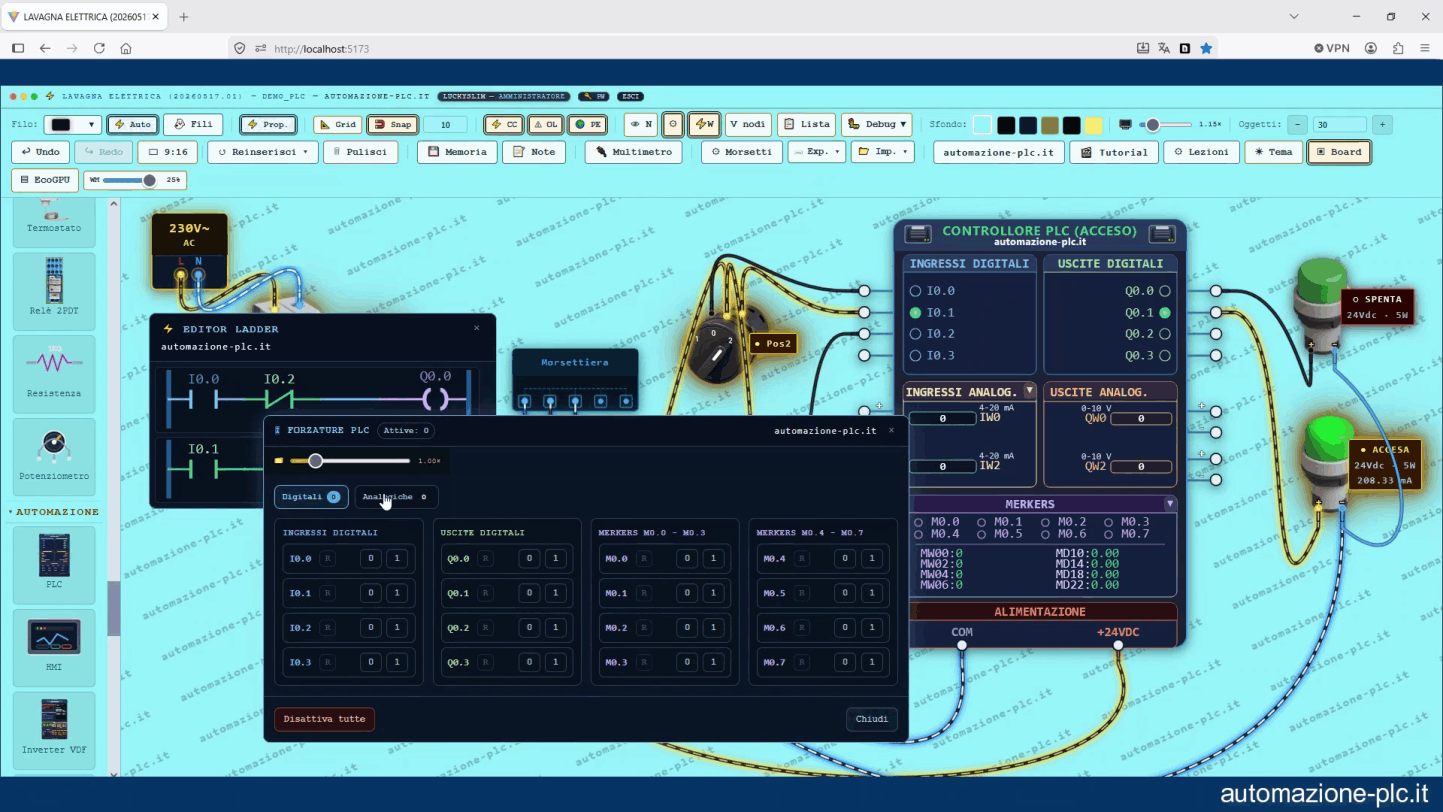Toggle the CC short-circuit option

coord(504,124)
